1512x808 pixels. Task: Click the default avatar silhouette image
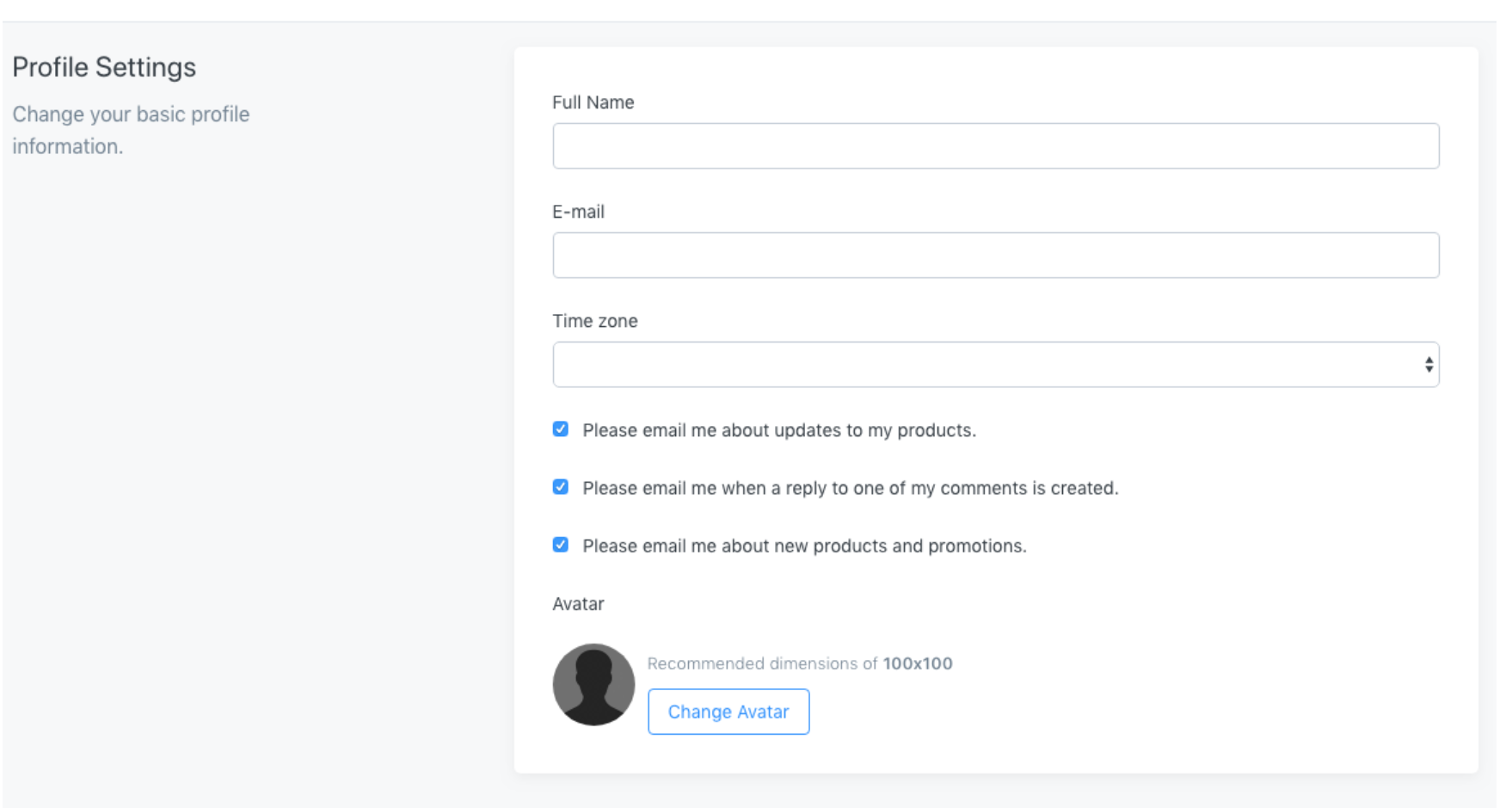(593, 684)
